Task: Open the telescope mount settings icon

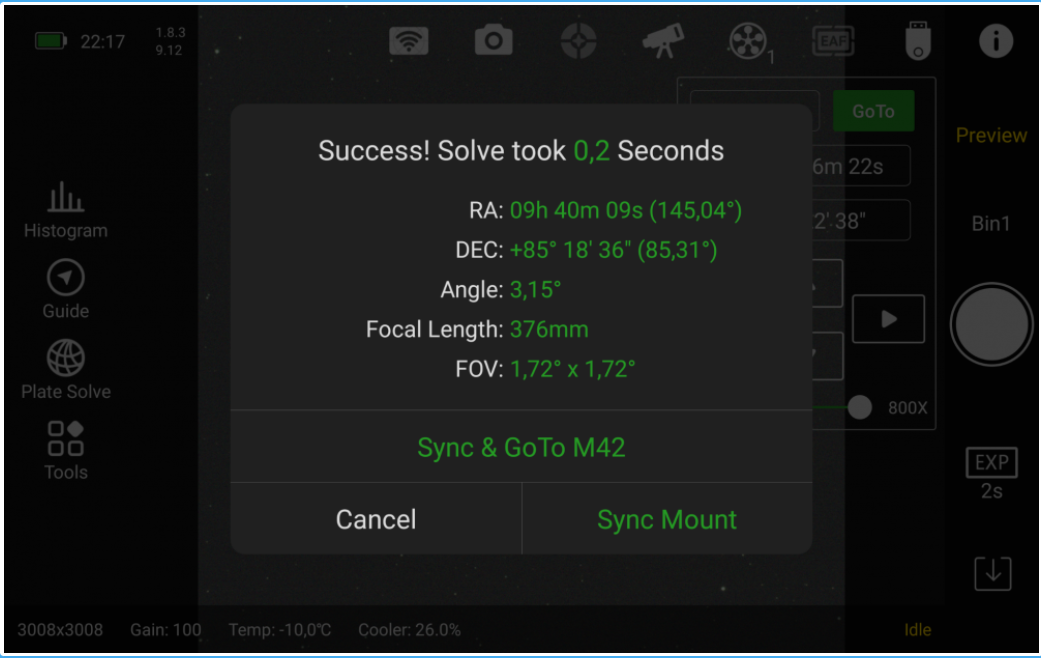Action: click(x=663, y=41)
